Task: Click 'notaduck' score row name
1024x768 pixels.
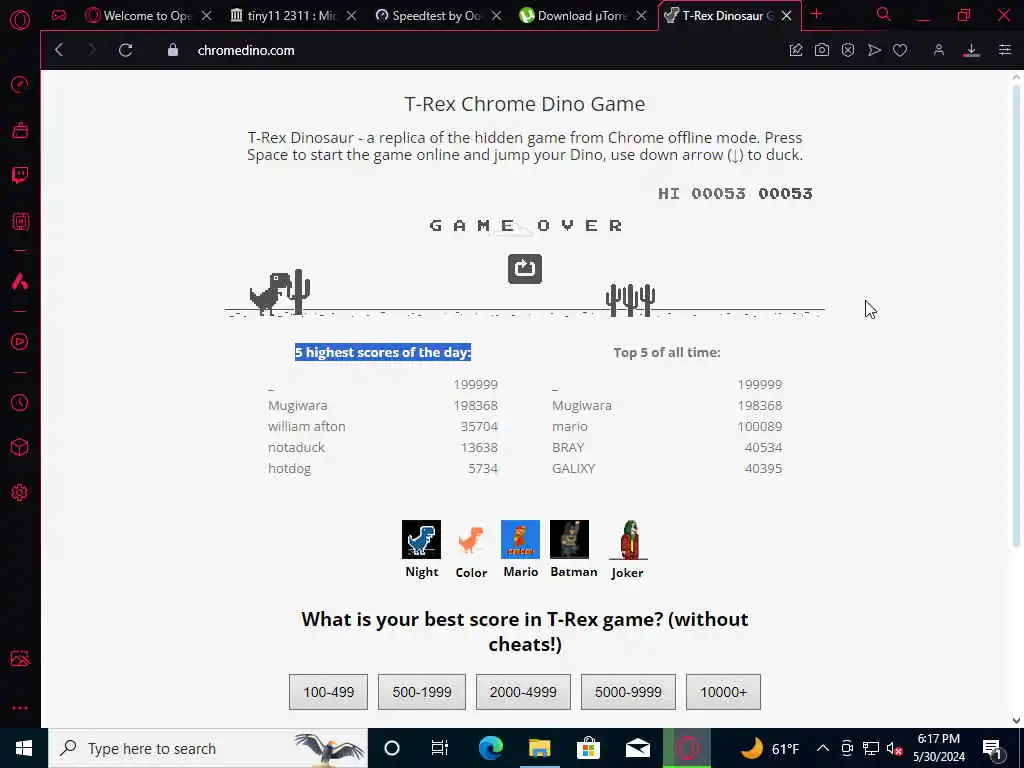Action: click(x=296, y=447)
